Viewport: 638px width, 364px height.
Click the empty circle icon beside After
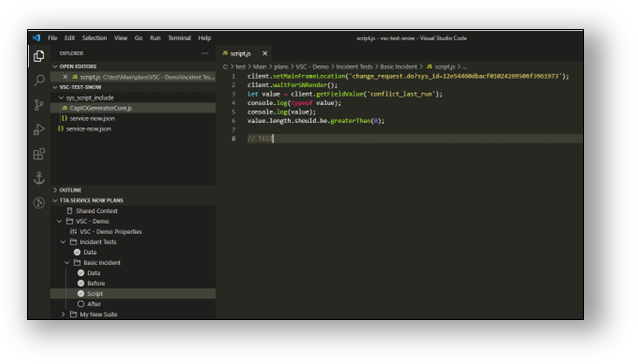[81, 304]
